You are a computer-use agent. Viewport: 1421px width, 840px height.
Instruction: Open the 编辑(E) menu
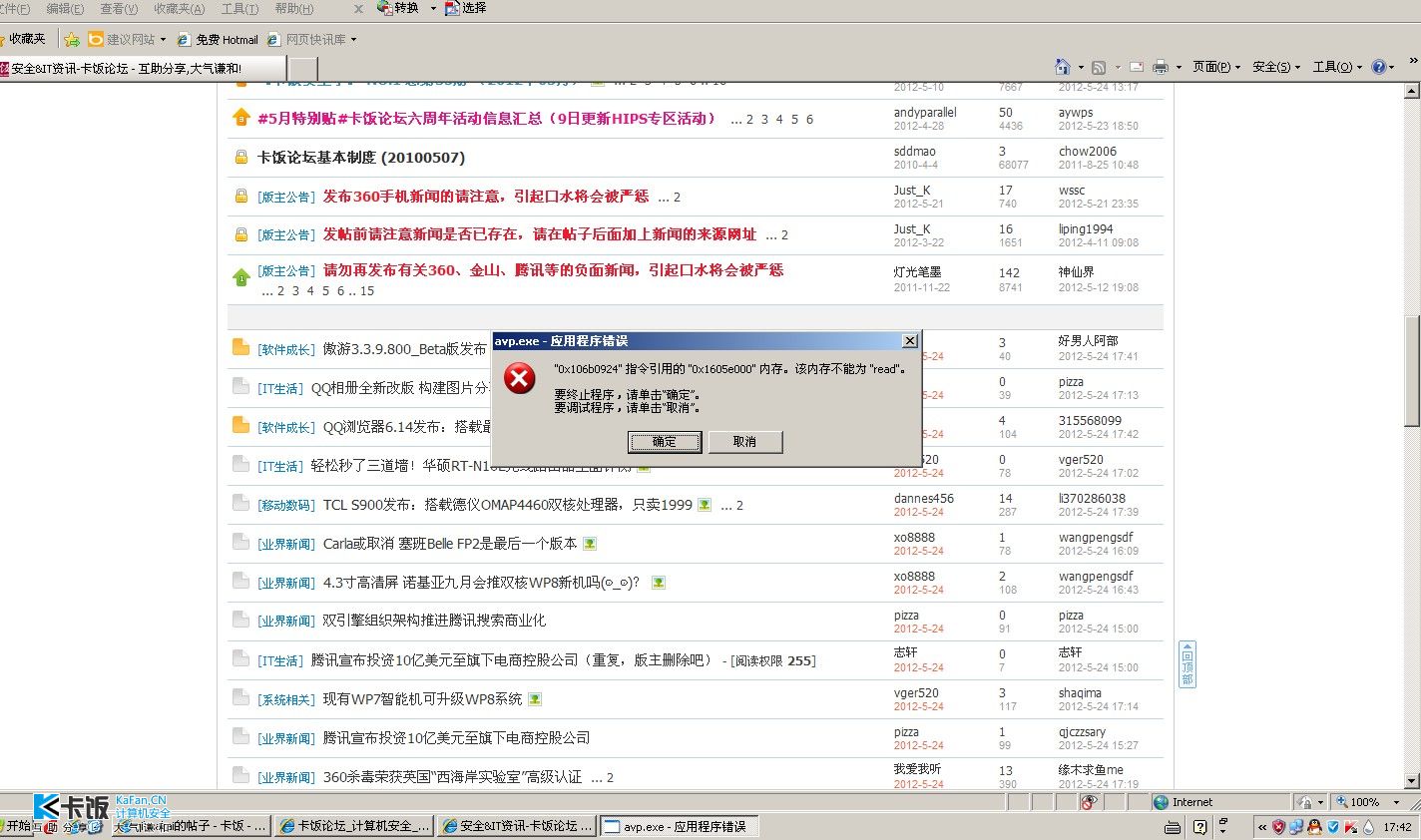[x=65, y=9]
